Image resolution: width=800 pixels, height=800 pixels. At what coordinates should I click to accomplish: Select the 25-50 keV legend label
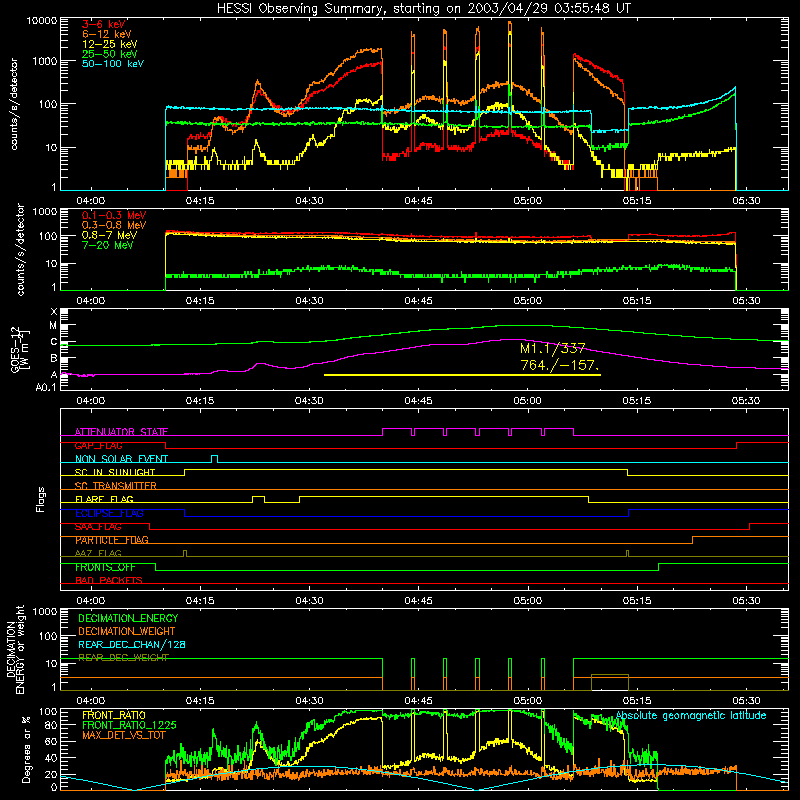coord(110,54)
